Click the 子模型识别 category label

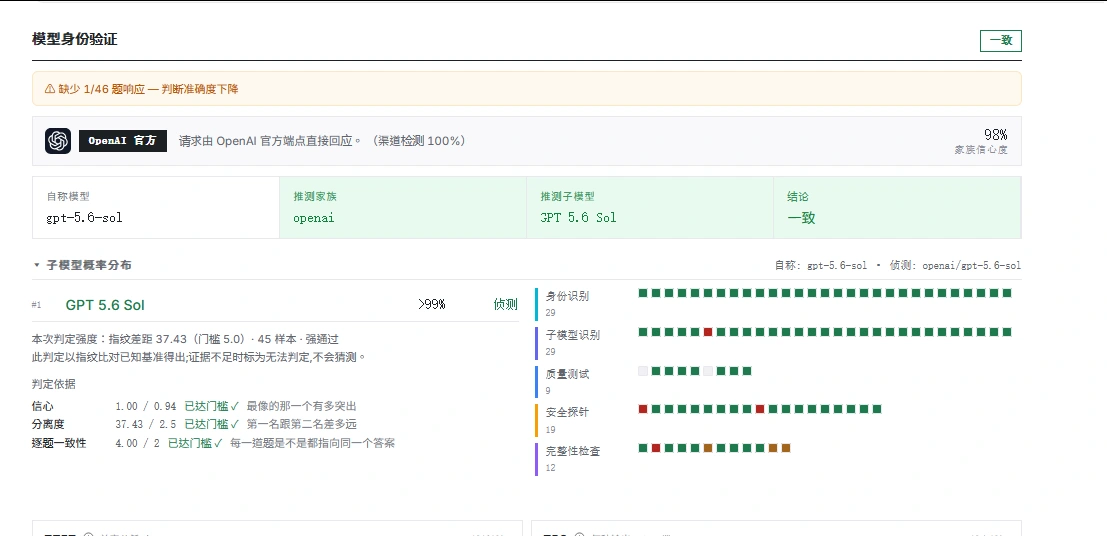[573, 335]
